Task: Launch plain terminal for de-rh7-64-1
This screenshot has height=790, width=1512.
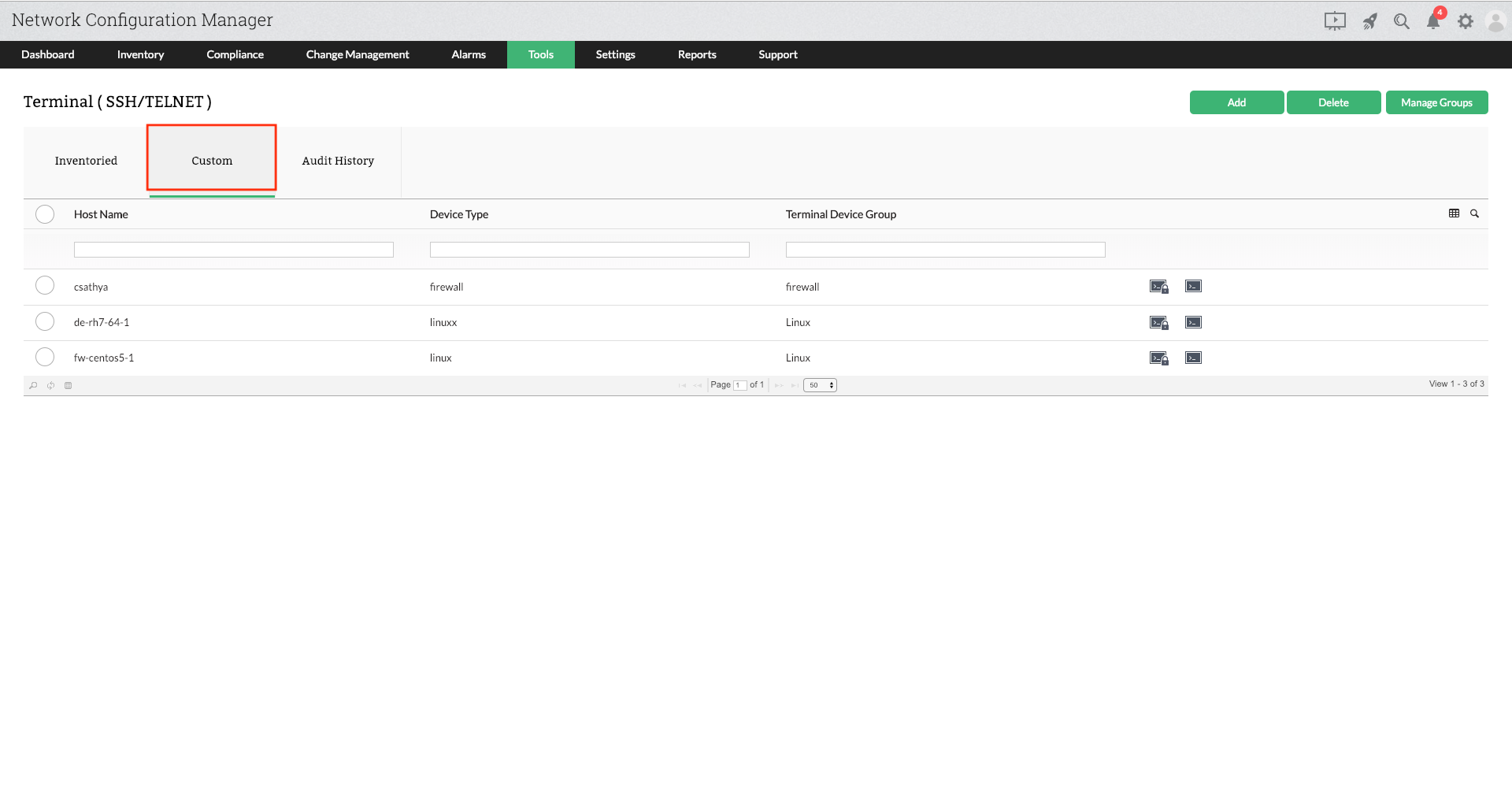Action: pyautogui.click(x=1193, y=322)
